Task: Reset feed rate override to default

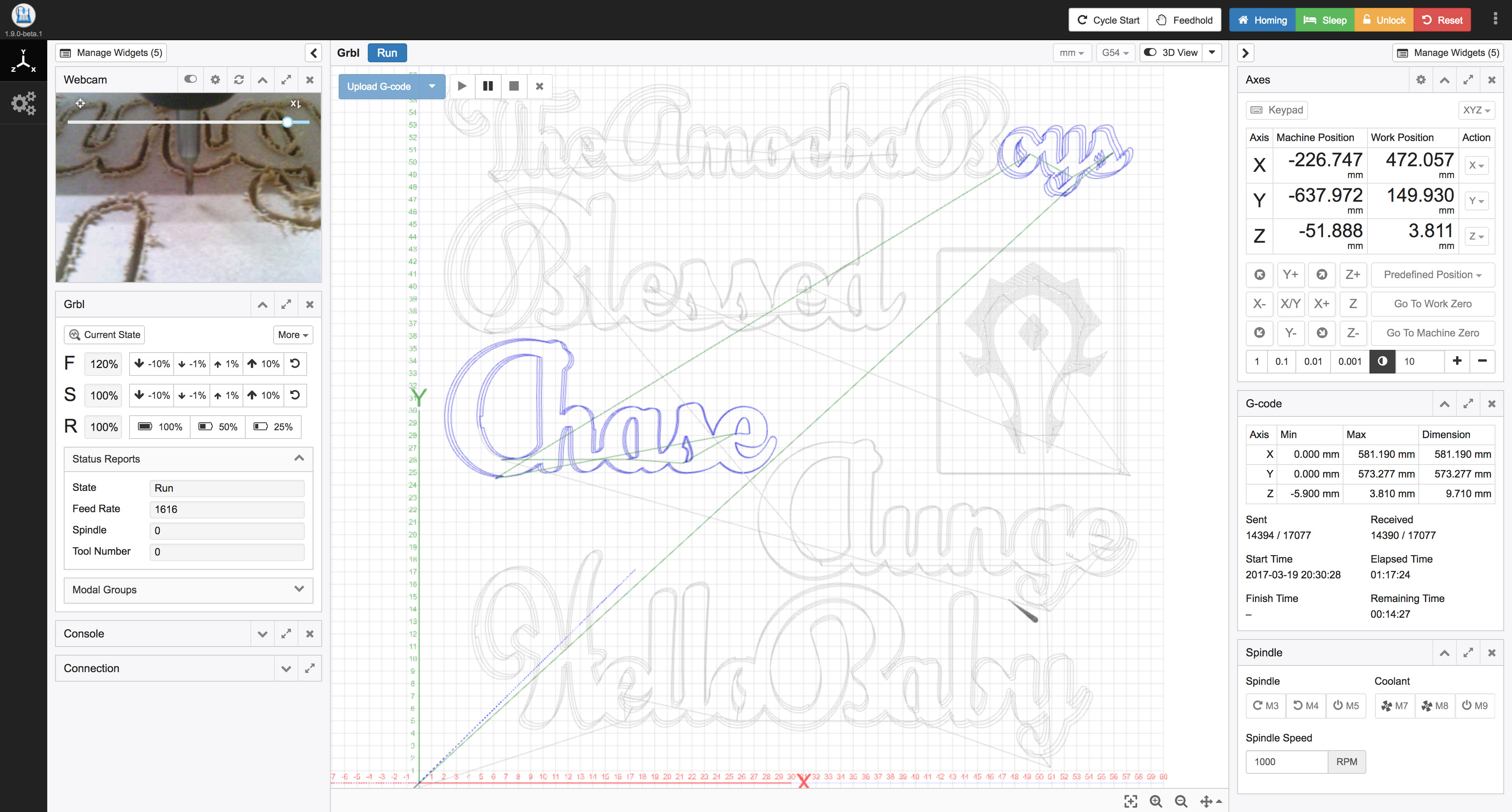Action: click(x=295, y=364)
